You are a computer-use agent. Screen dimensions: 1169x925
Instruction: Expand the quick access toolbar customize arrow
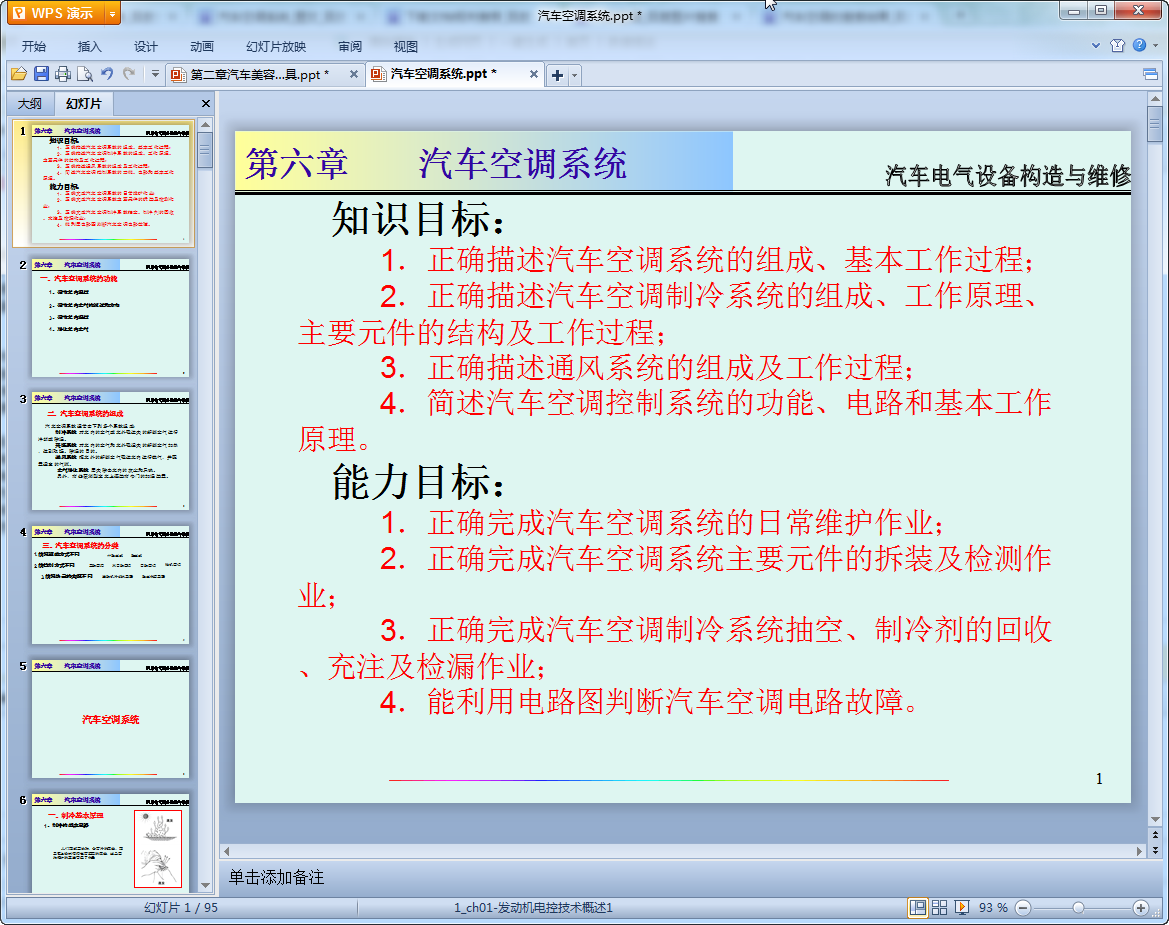click(x=155, y=74)
